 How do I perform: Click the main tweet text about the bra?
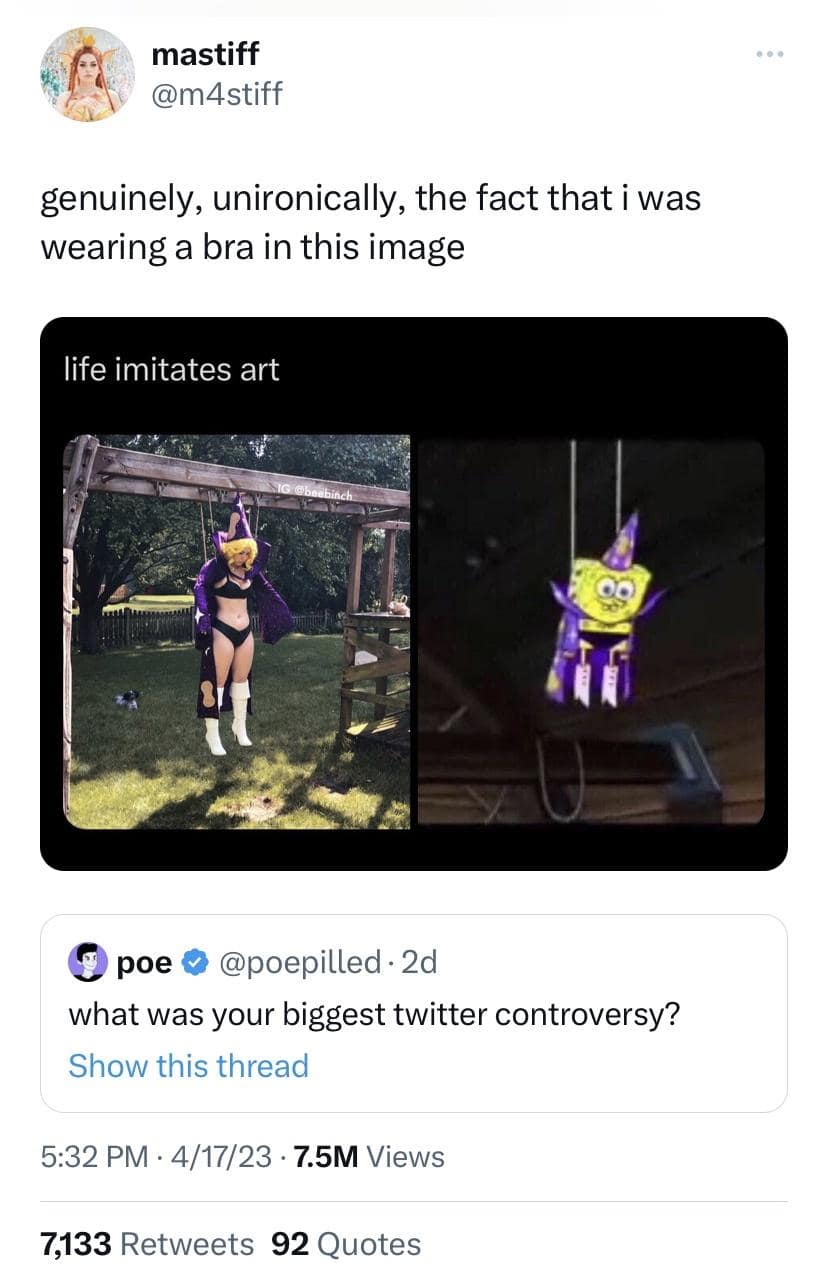pyautogui.click(x=370, y=221)
